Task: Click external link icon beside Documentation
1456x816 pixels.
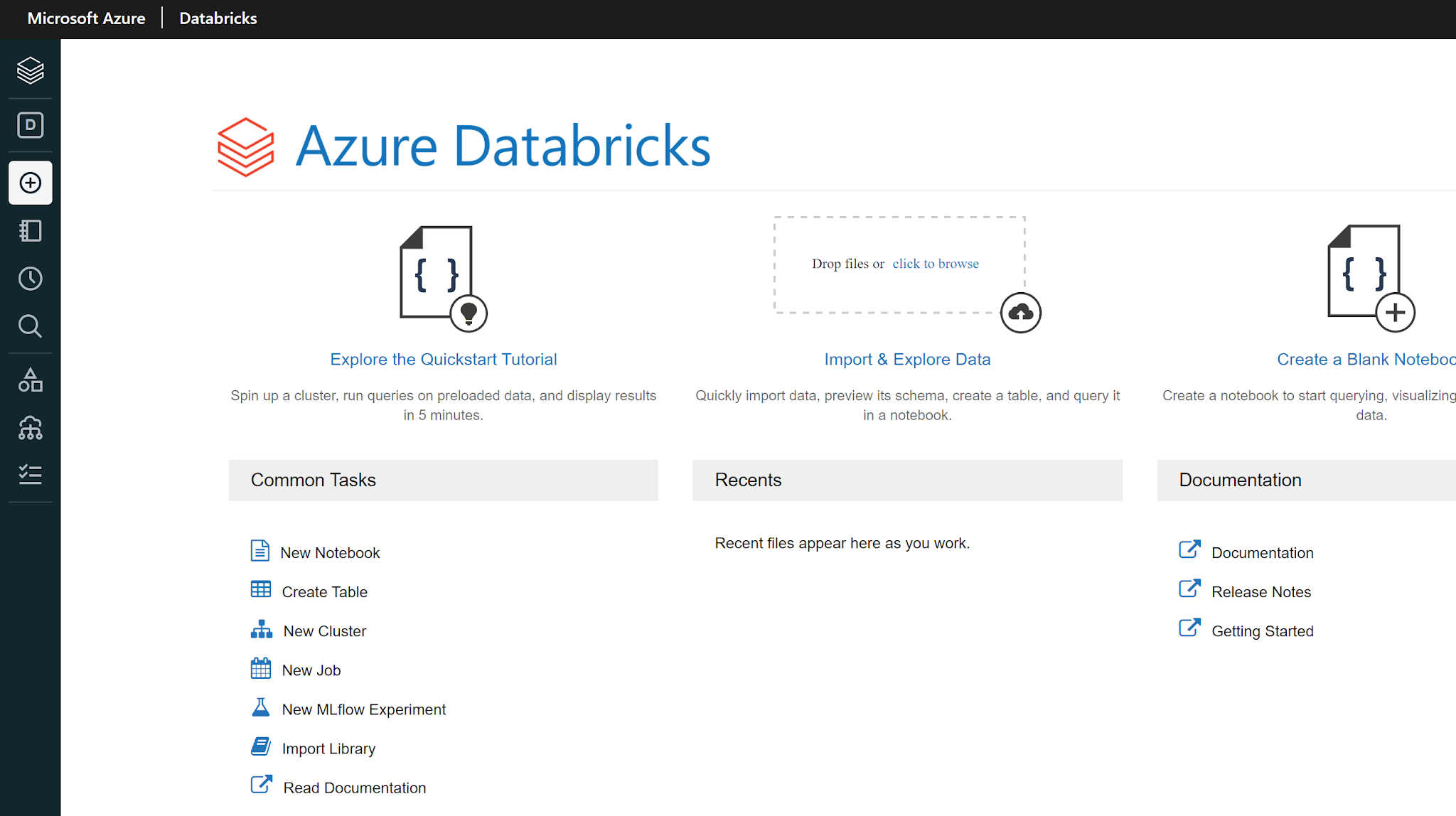Action: pos(1190,549)
